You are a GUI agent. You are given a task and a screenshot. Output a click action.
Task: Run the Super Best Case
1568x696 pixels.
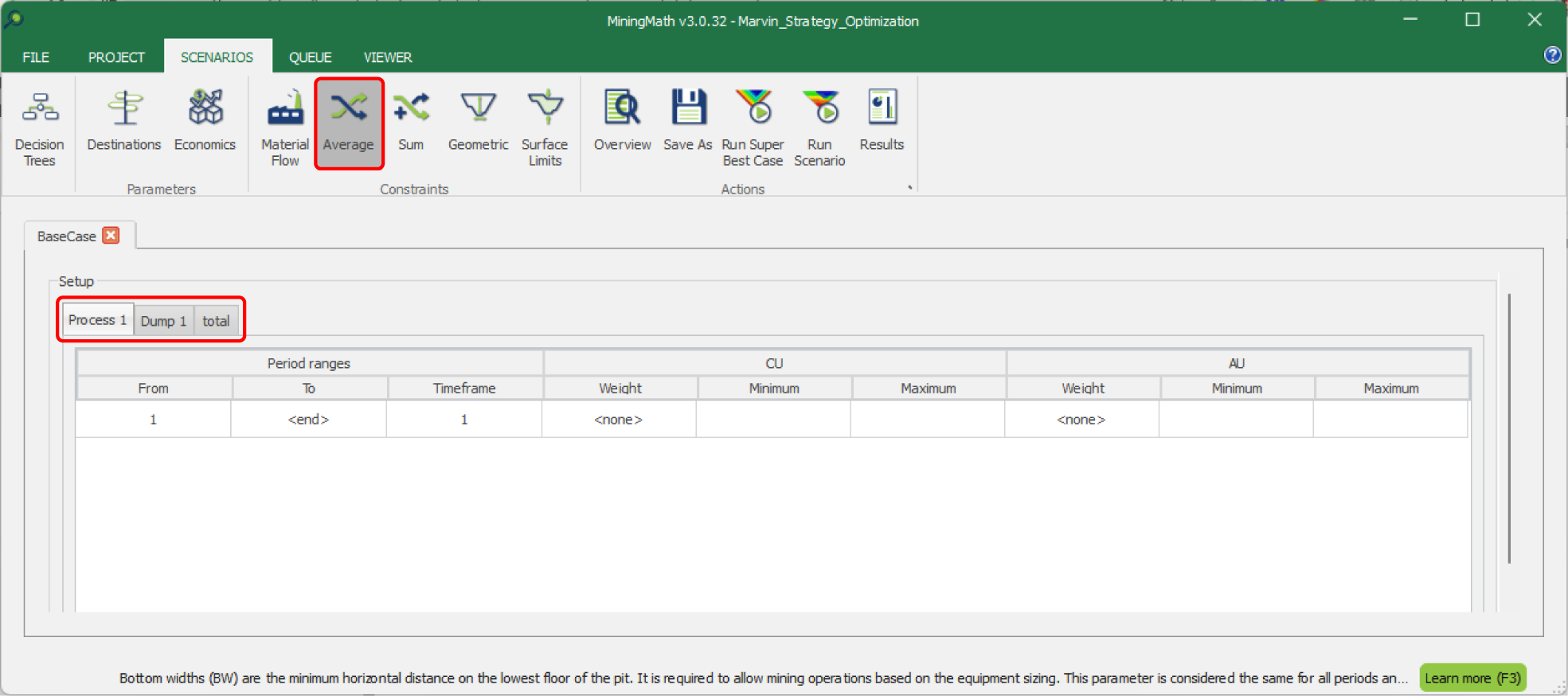[753, 127]
